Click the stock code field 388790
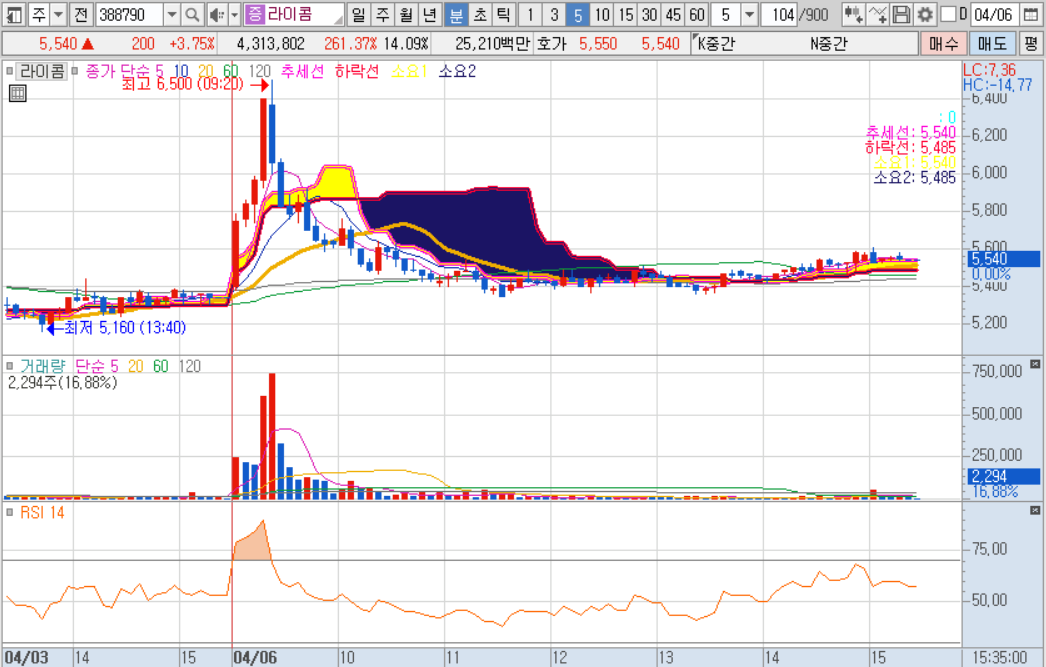Screen dimensions: 1046x667 click(x=130, y=14)
